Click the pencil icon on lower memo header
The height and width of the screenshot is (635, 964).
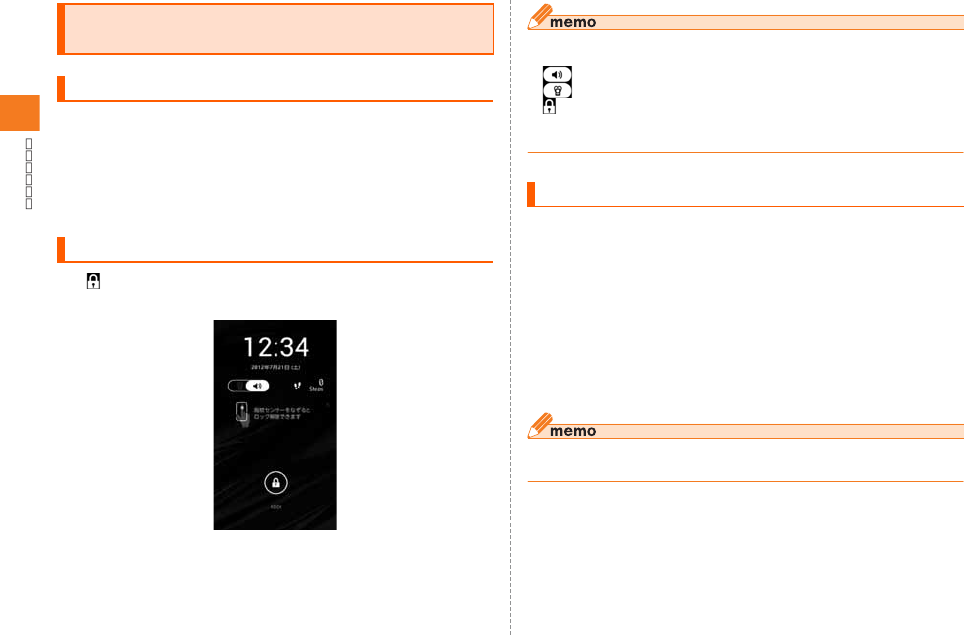point(540,425)
